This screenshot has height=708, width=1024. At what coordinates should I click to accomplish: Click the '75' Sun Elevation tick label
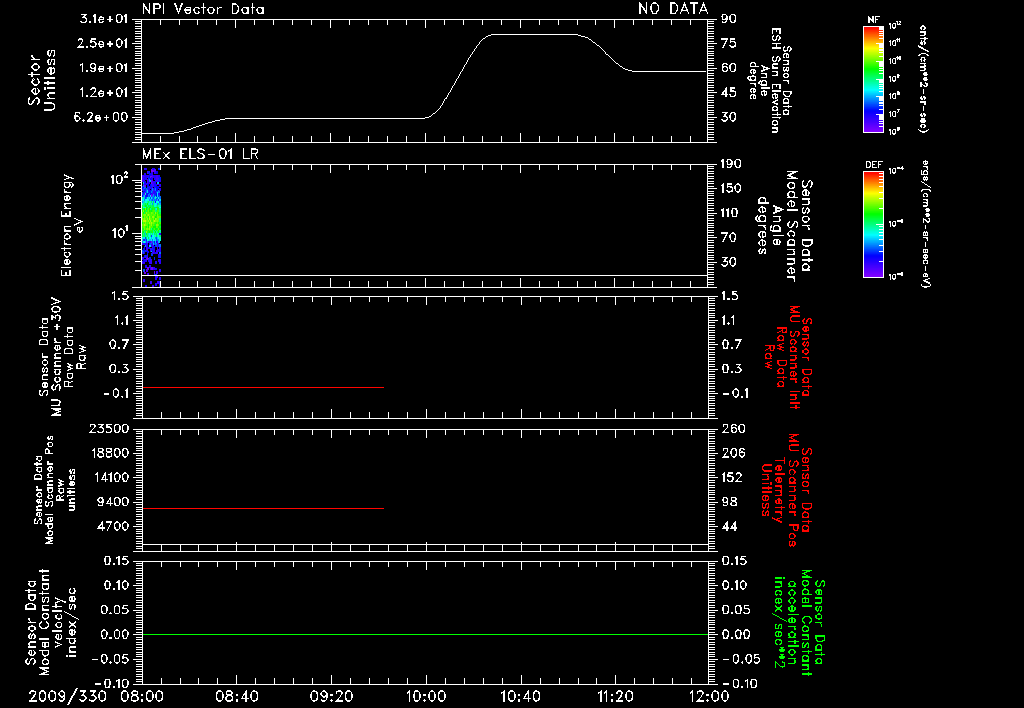click(x=729, y=43)
